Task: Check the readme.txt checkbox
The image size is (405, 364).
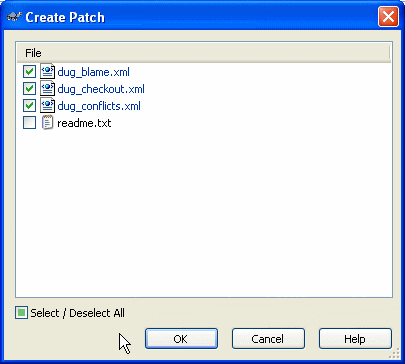Action: [29, 123]
